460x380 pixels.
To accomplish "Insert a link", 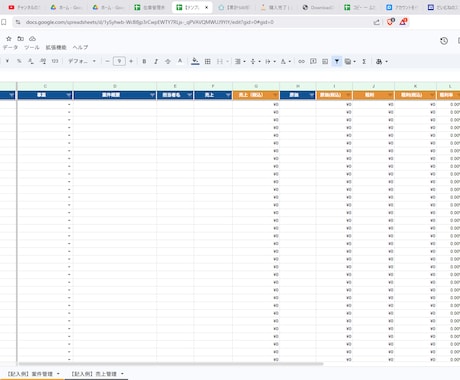I will [301, 61].
